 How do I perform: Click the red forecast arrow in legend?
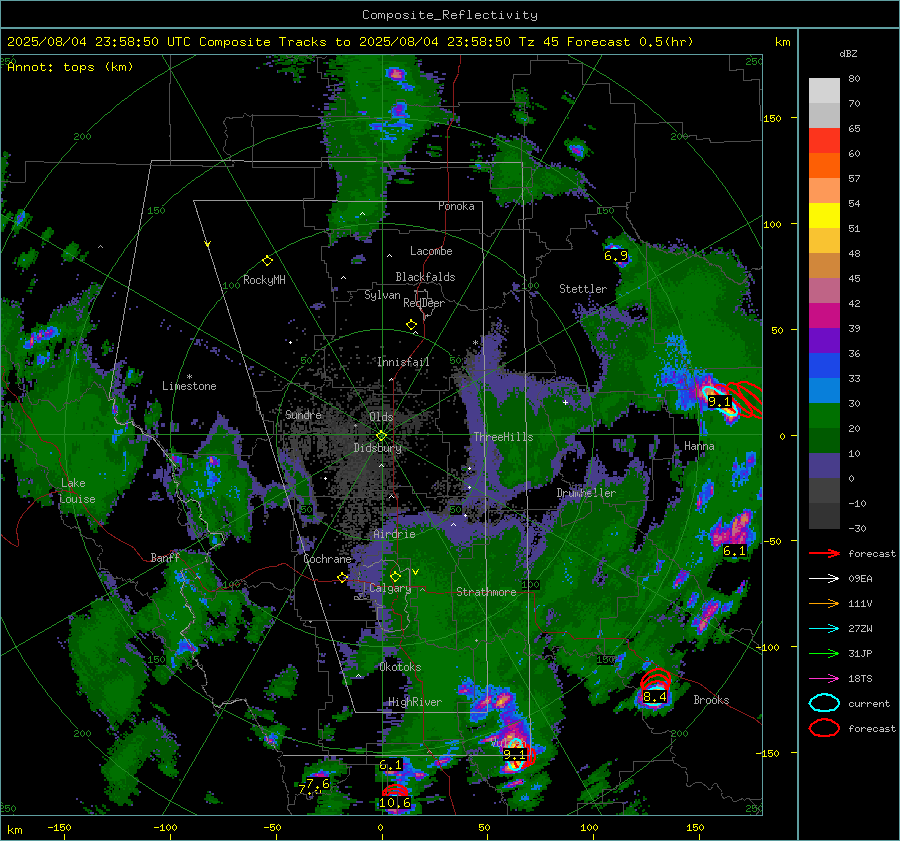tap(824, 553)
